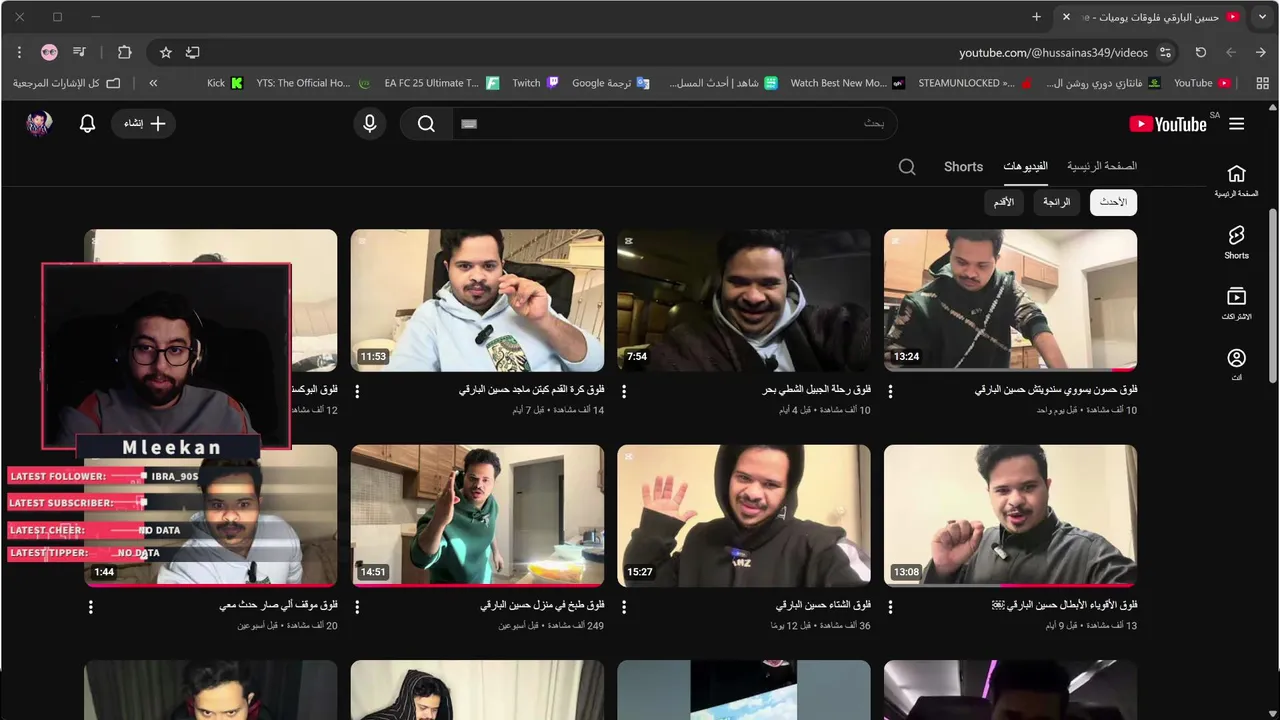
Task: Open the 14:51 cooking vlog thumbnail
Action: tap(477, 515)
